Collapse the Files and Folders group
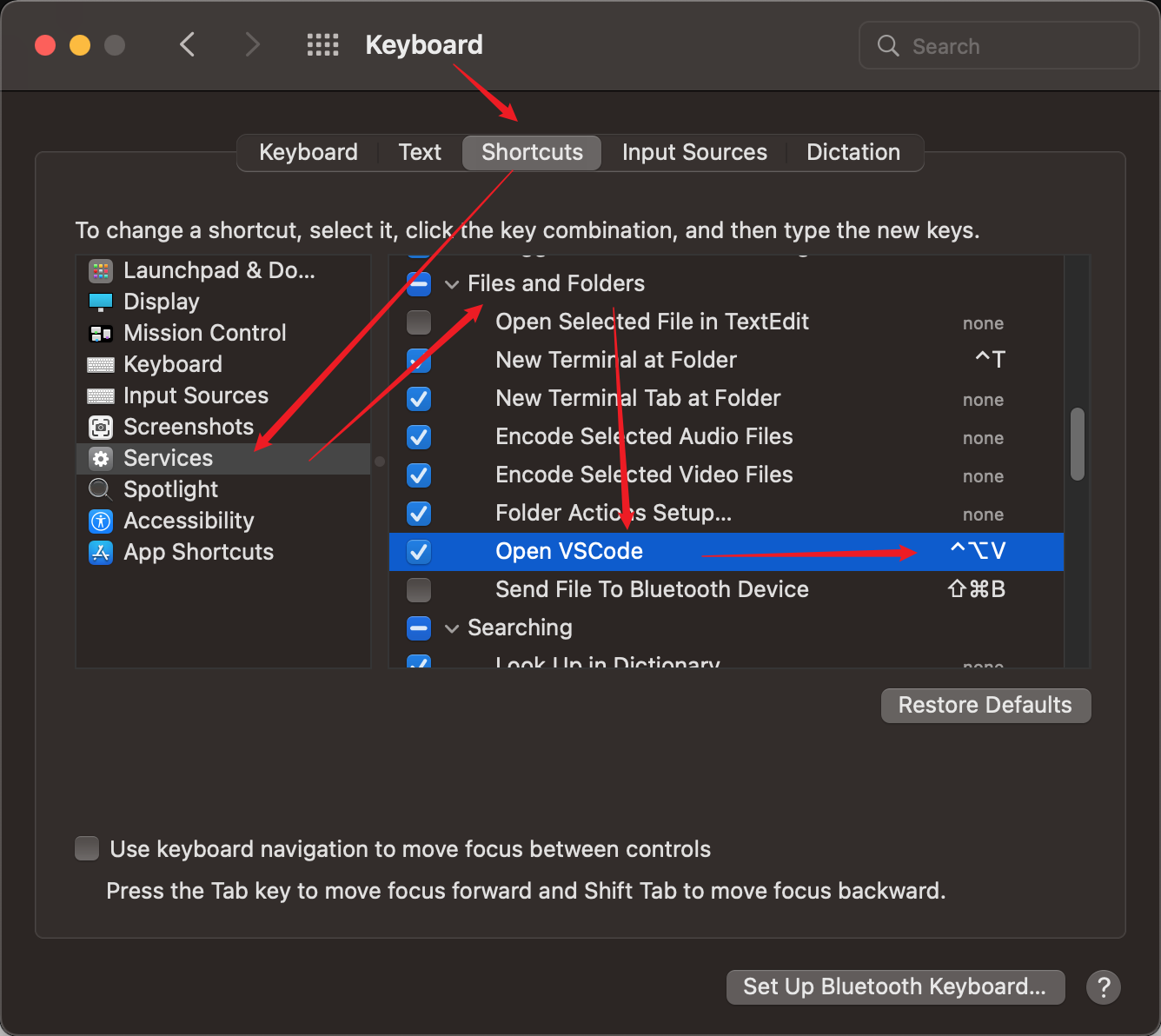This screenshot has height=1036, width=1161. [x=452, y=284]
